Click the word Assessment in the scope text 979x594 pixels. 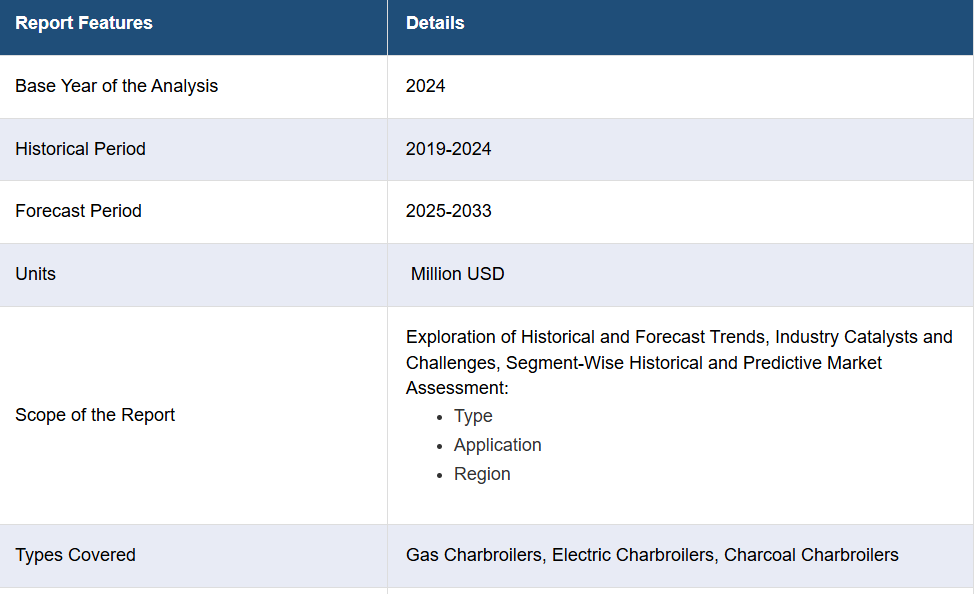coord(455,388)
